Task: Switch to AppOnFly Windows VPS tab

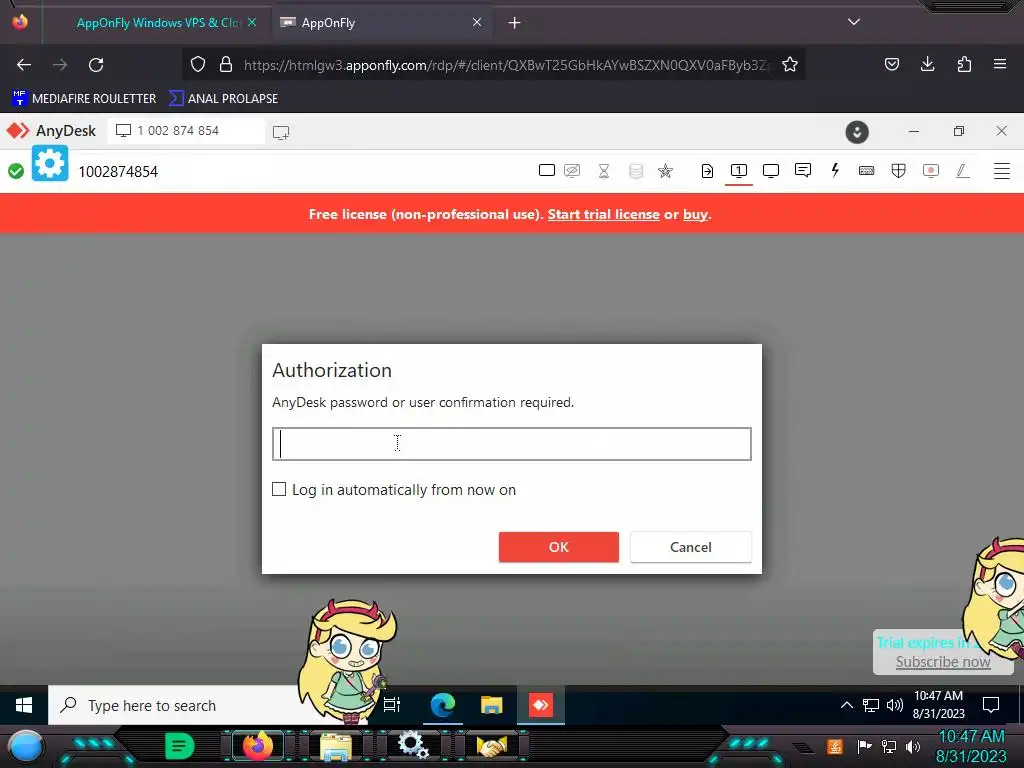Action: point(157,22)
